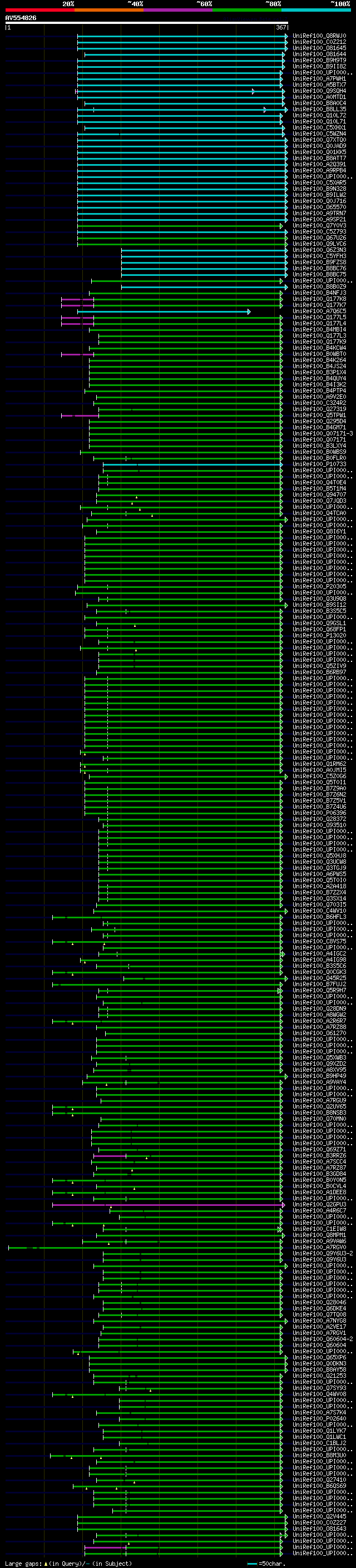Screen dimensions: 356x1568
Task: Click the purple ~60% legend segment
Action: (x=177, y=10)
